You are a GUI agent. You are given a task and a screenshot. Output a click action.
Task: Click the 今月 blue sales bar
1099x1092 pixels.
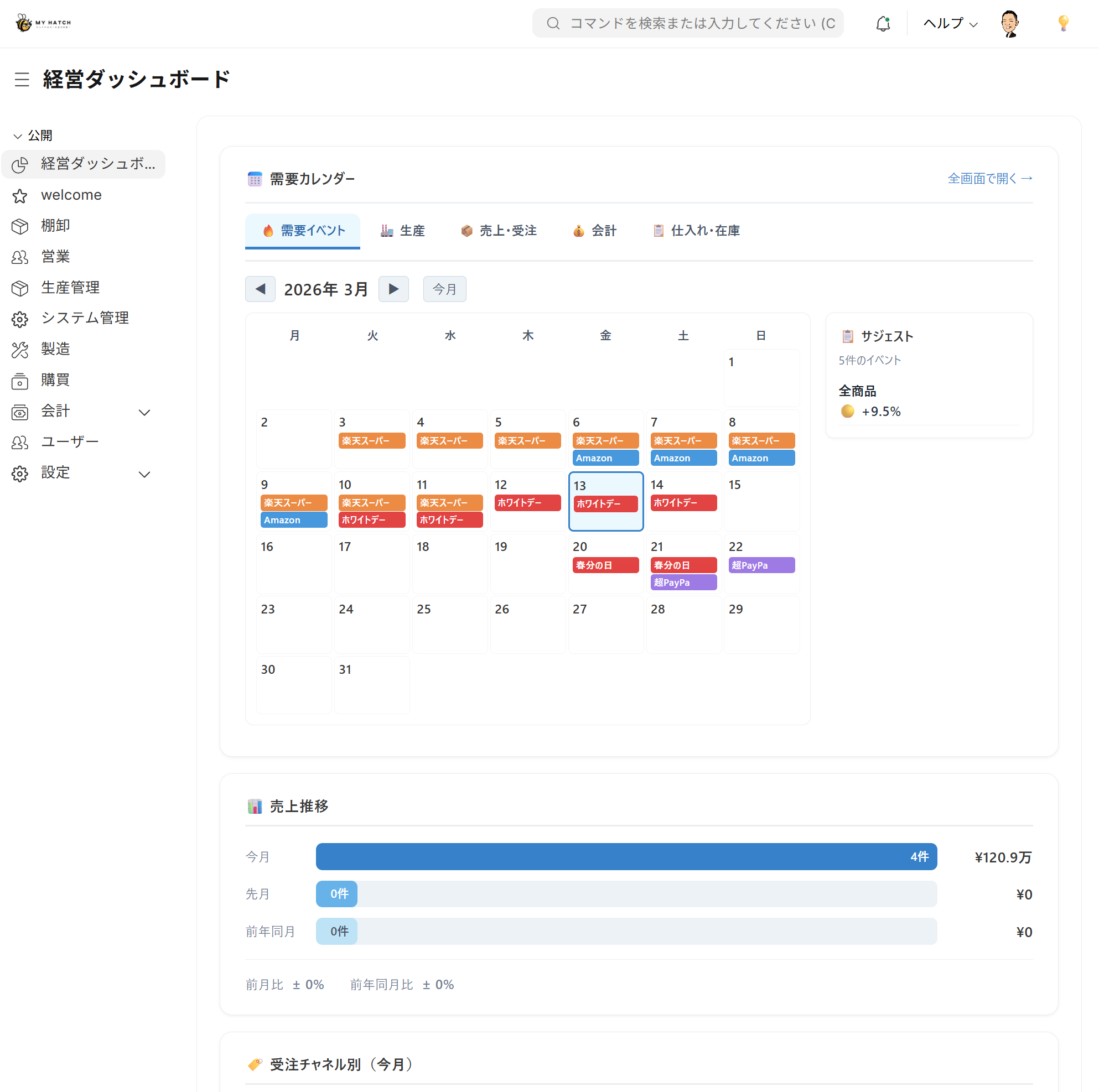(626, 856)
